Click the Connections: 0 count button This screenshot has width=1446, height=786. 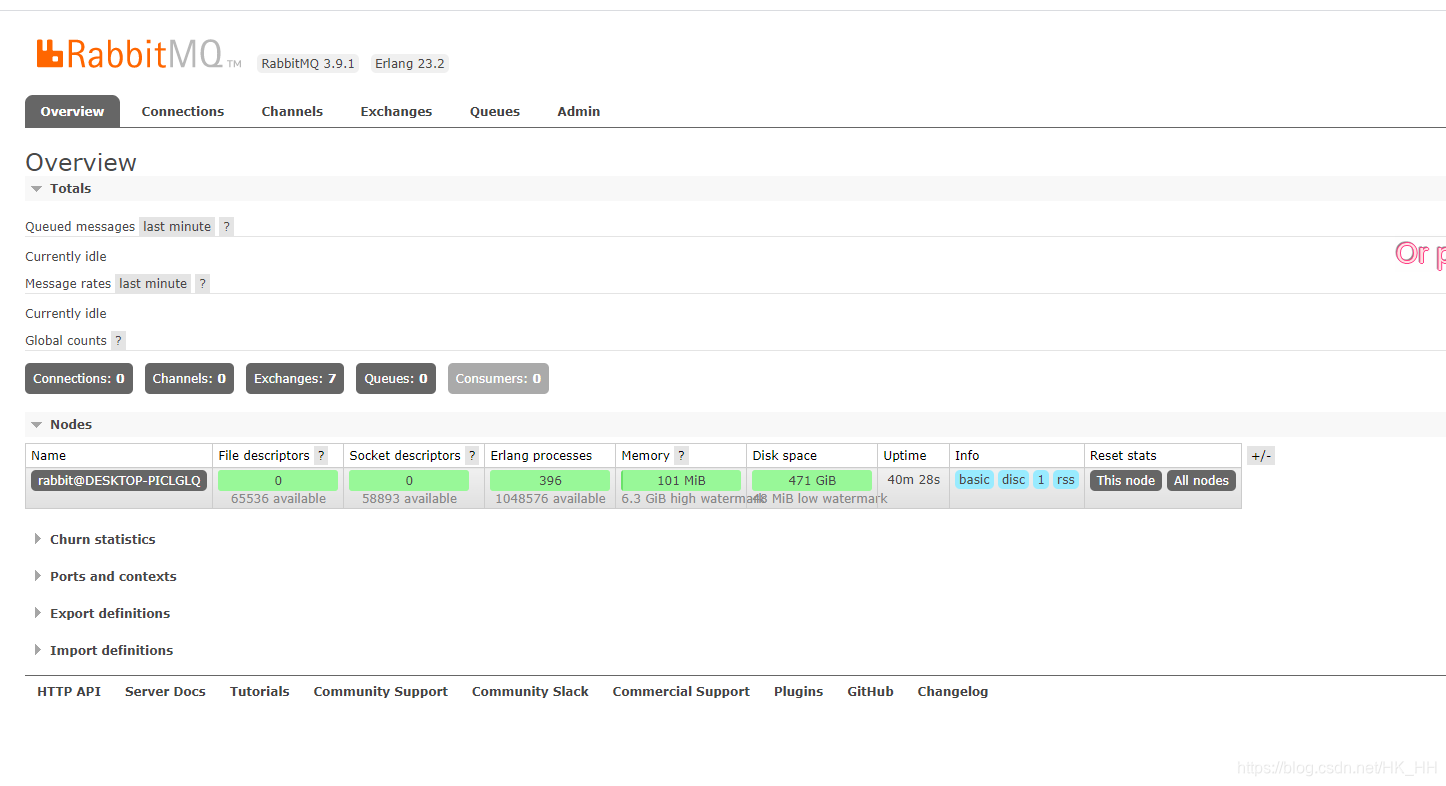click(79, 378)
